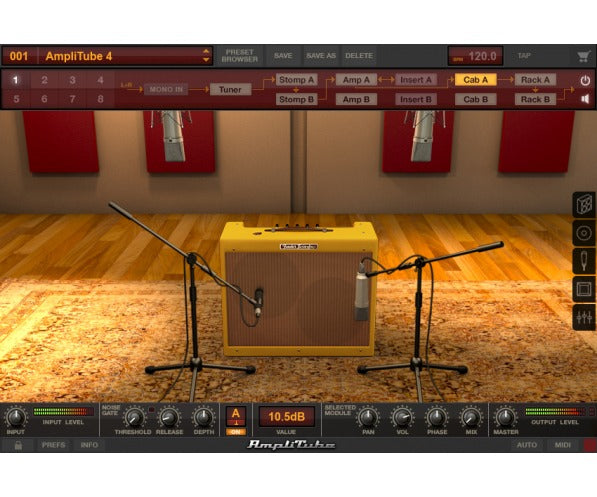Image resolution: width=597 pixels, height=497 pixels.
Task: Open the Rack B module
Action: [535, 99]
